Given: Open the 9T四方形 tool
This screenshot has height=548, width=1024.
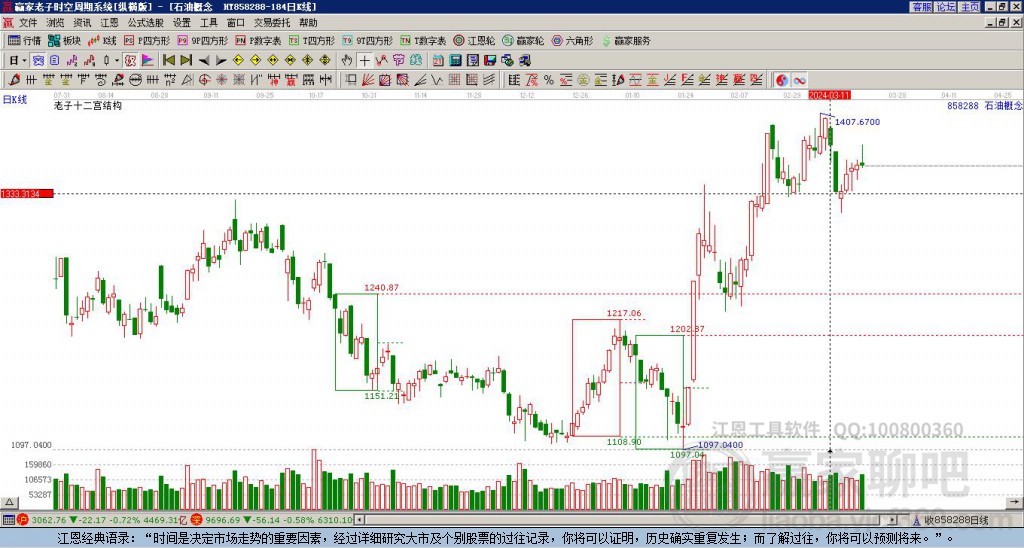Looking at the screenshot, I should point(368,40).
